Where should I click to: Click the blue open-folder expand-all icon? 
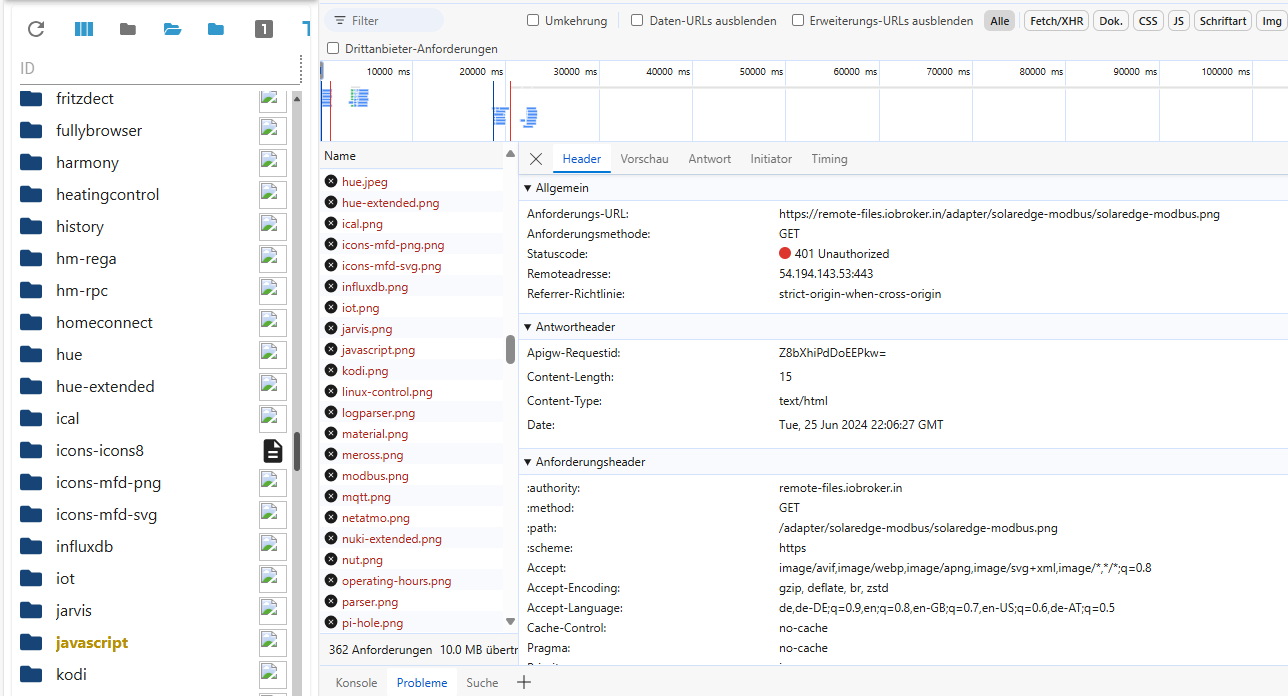[172, 29]
